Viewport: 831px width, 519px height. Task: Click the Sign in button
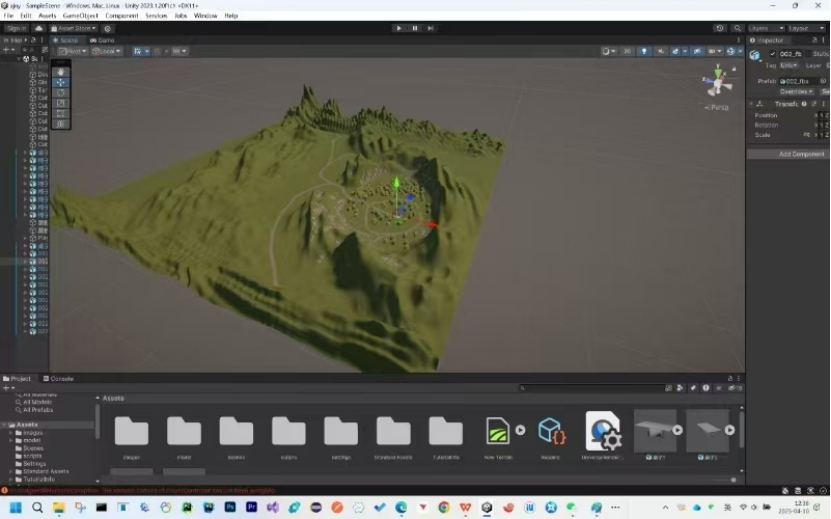point(15,28)
